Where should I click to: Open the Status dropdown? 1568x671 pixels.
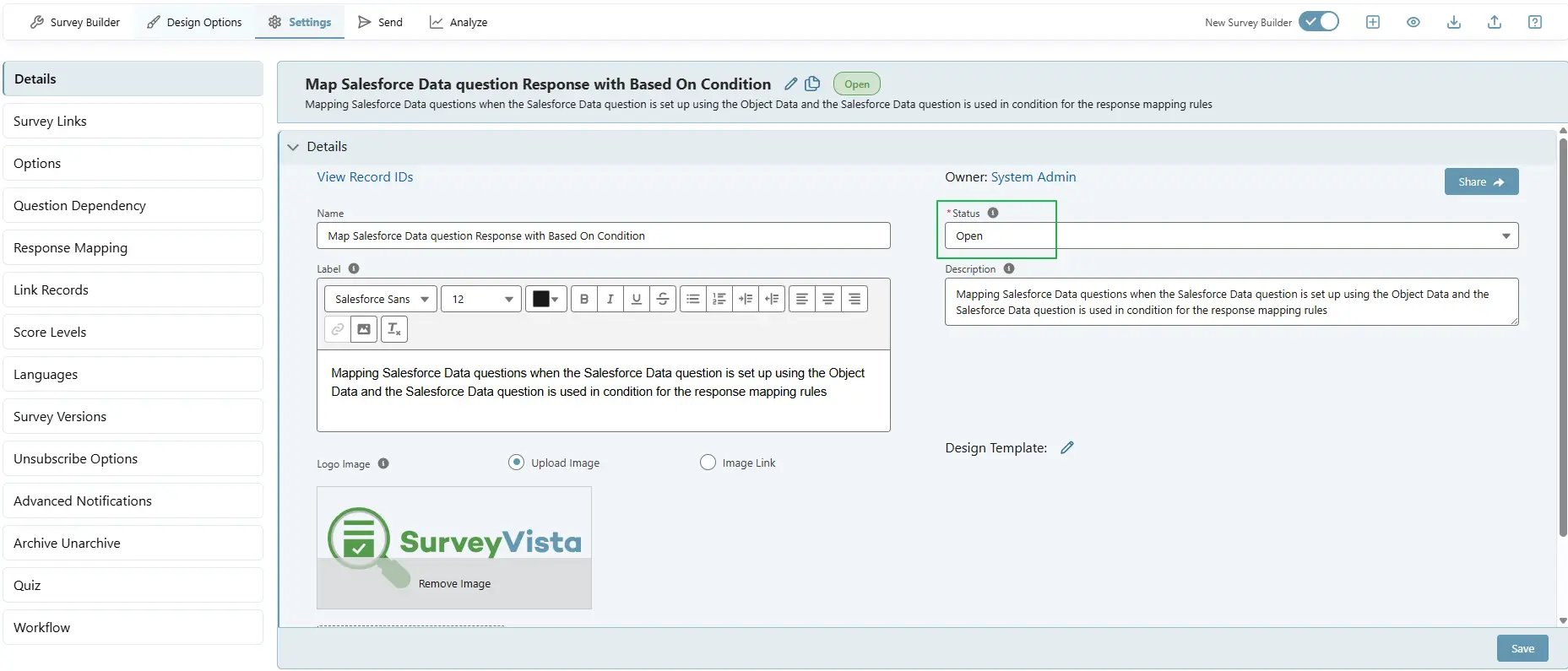(1231, 235)
